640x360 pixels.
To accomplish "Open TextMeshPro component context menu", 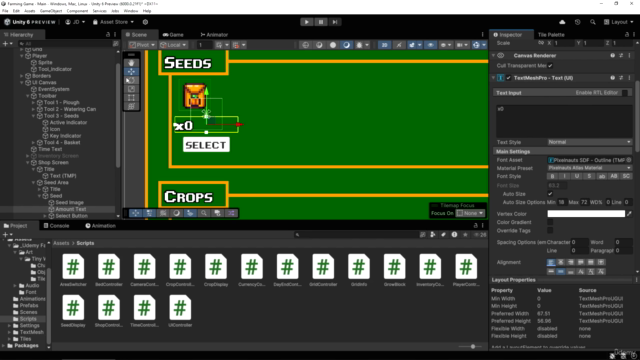I will pyautogui.click(x=629, y=78).
